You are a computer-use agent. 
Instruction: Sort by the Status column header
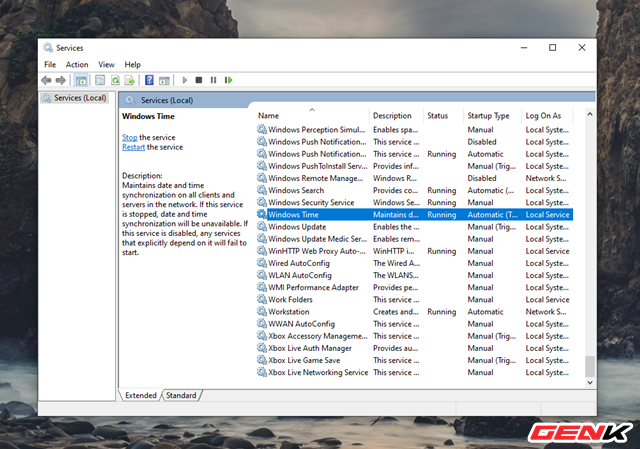click(443, 116)
